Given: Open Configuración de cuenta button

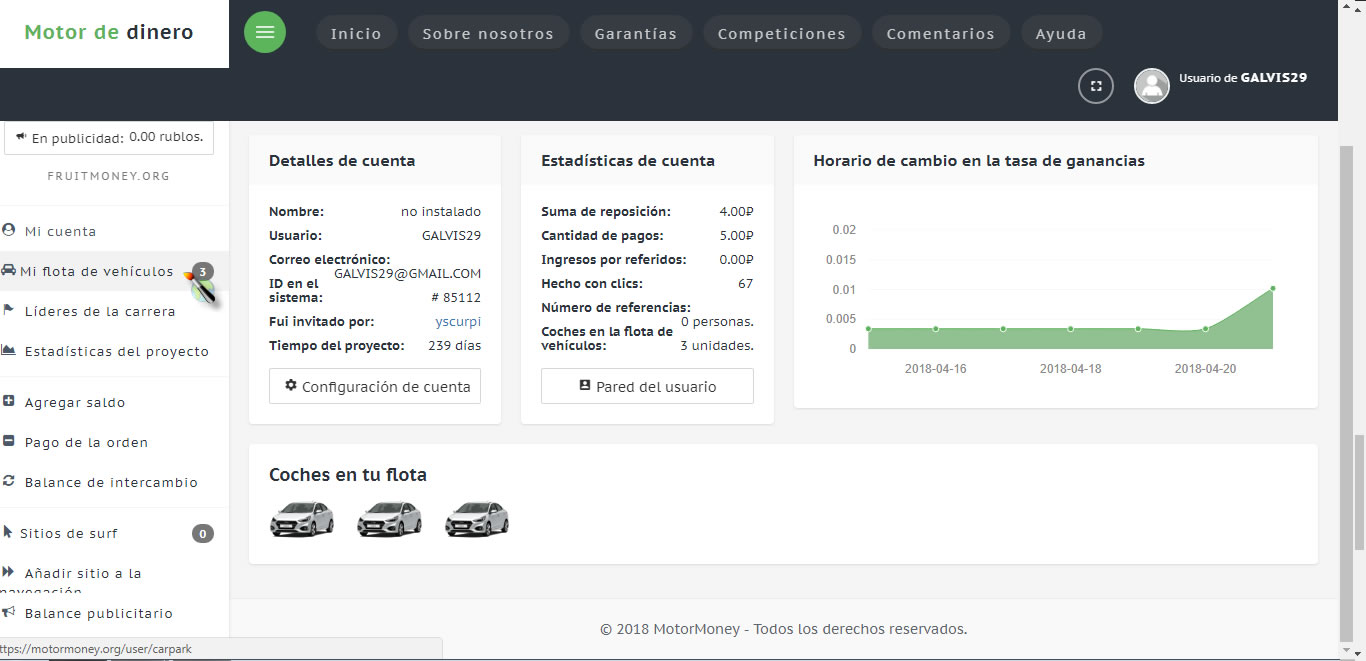Looking at the screenshot, I should [375, 386].
